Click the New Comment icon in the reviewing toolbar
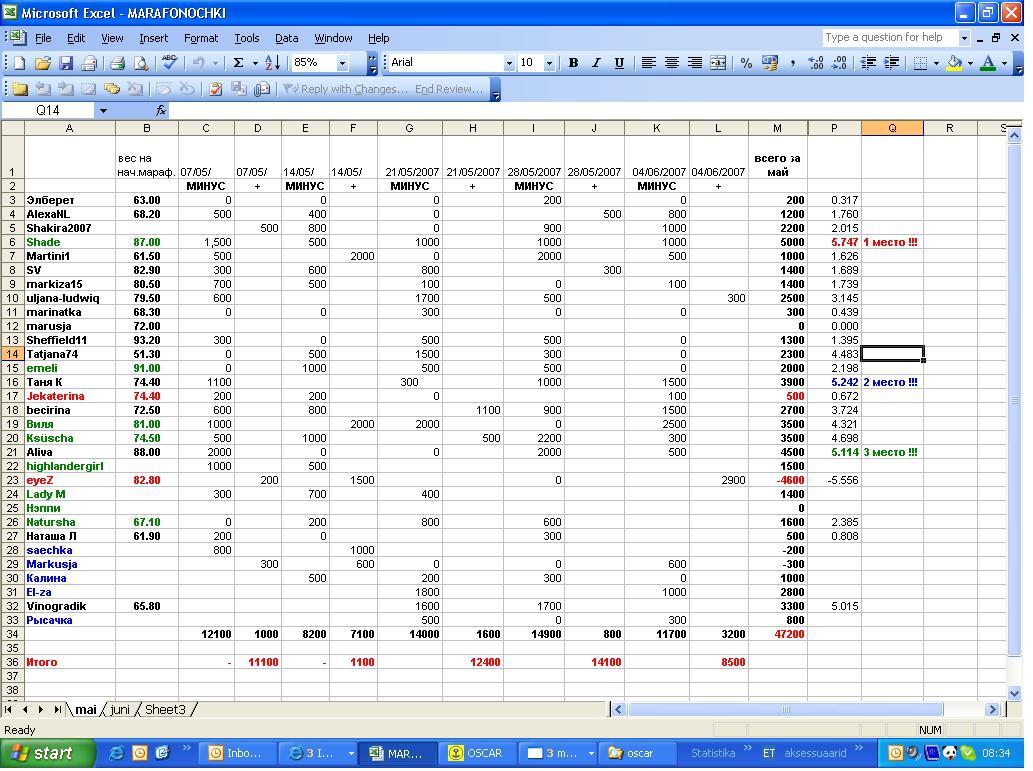The height and width of the screenshot is (771, 1033). pos(19,89)
